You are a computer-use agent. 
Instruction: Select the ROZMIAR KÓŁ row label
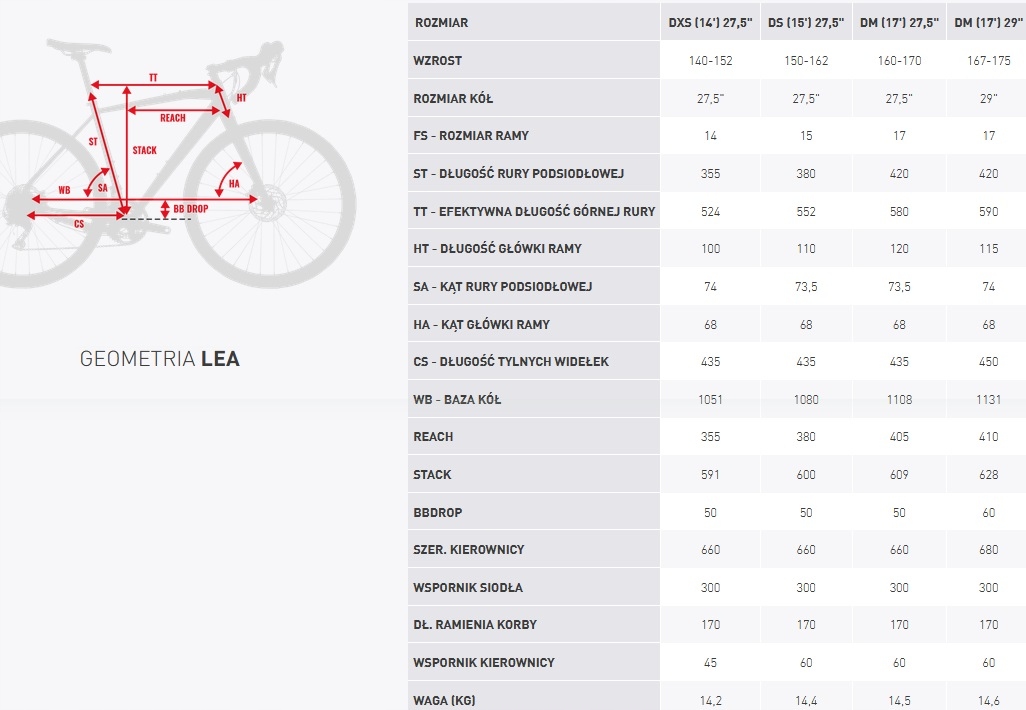tap(453, 98)
